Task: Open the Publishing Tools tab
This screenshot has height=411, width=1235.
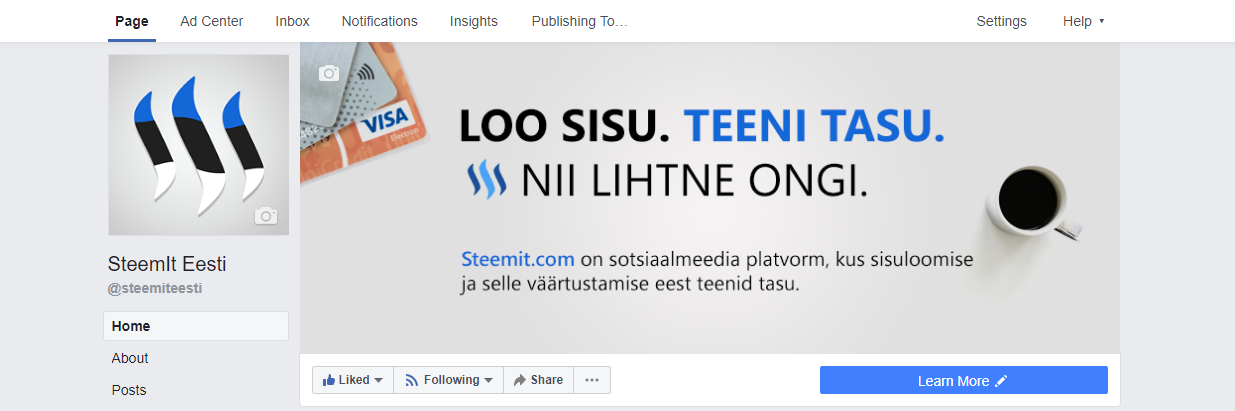Action: (580, 21)
